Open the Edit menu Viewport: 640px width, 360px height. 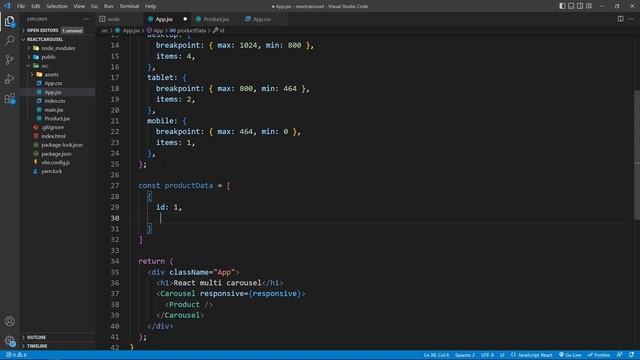[x=36, y=6]
